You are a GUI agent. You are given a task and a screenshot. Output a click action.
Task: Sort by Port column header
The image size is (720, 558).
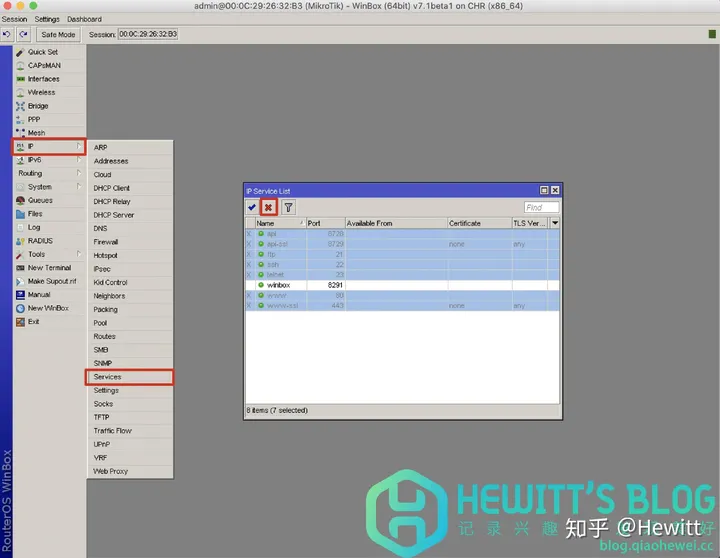pyautogui.click(x=326, y=223)
